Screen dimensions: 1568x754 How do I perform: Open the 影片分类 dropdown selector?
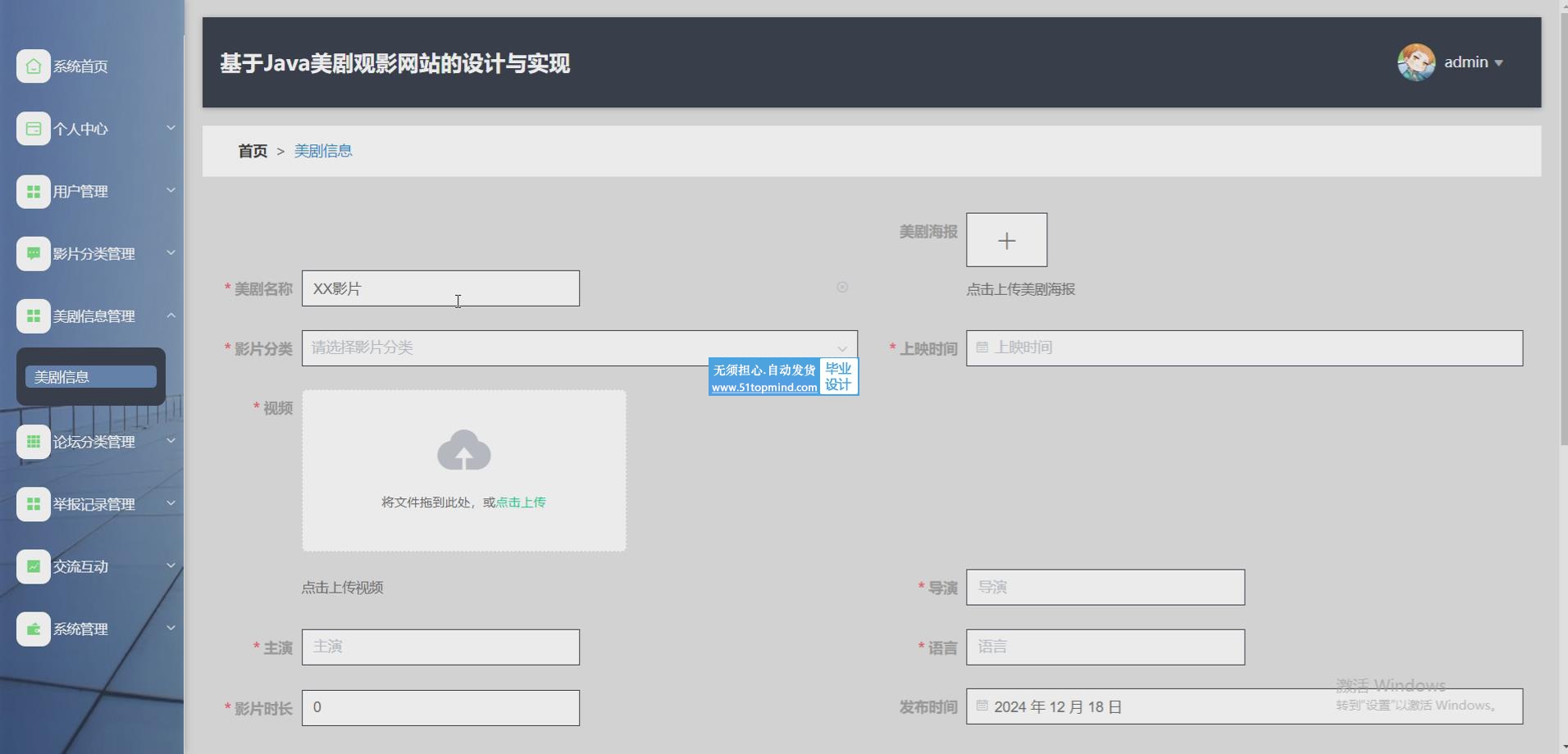579,348
